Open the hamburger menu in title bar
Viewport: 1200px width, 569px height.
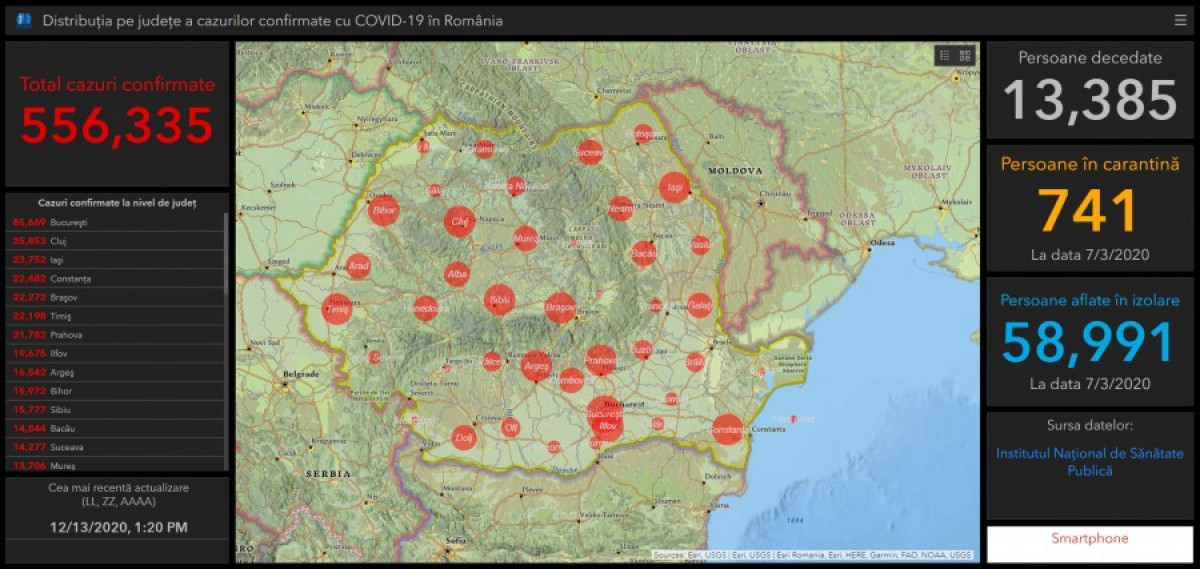[x=1180, y=20]
